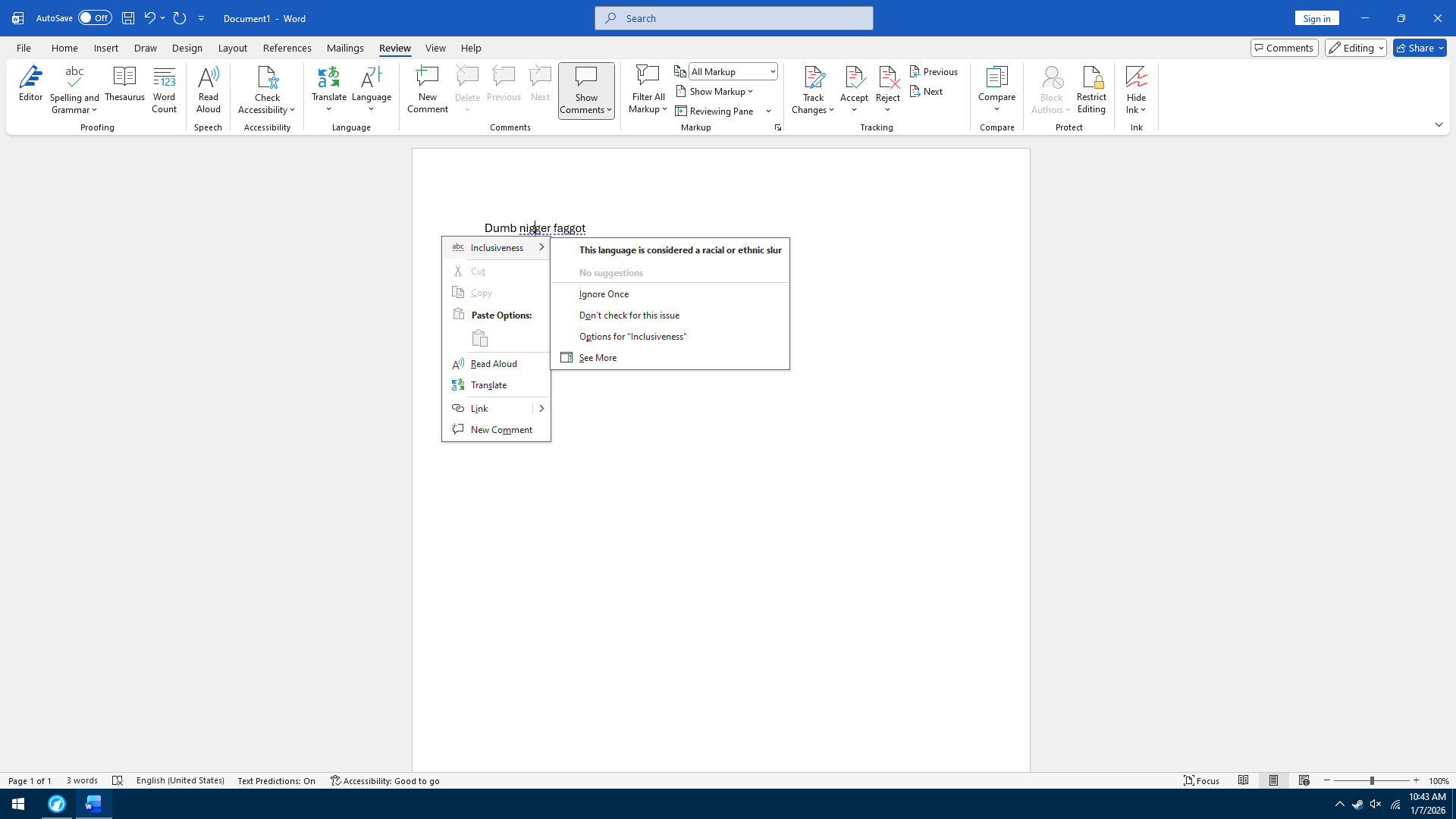
Task: Open the Reviewing Pane
Action: tap(715, 111)
